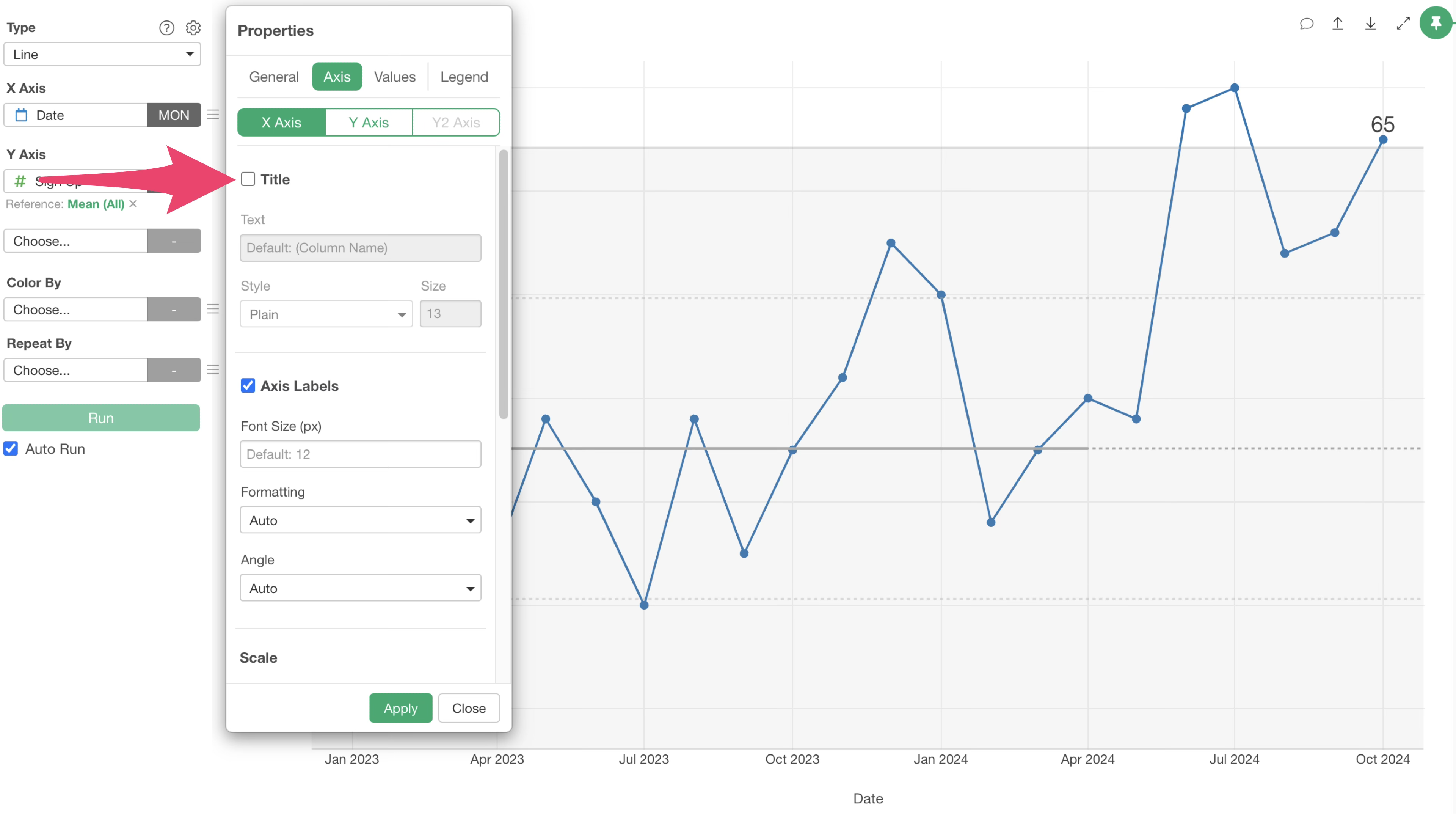Switch to the Values tab
This screenshot has width=1456, height=814.
coord(394,77)
